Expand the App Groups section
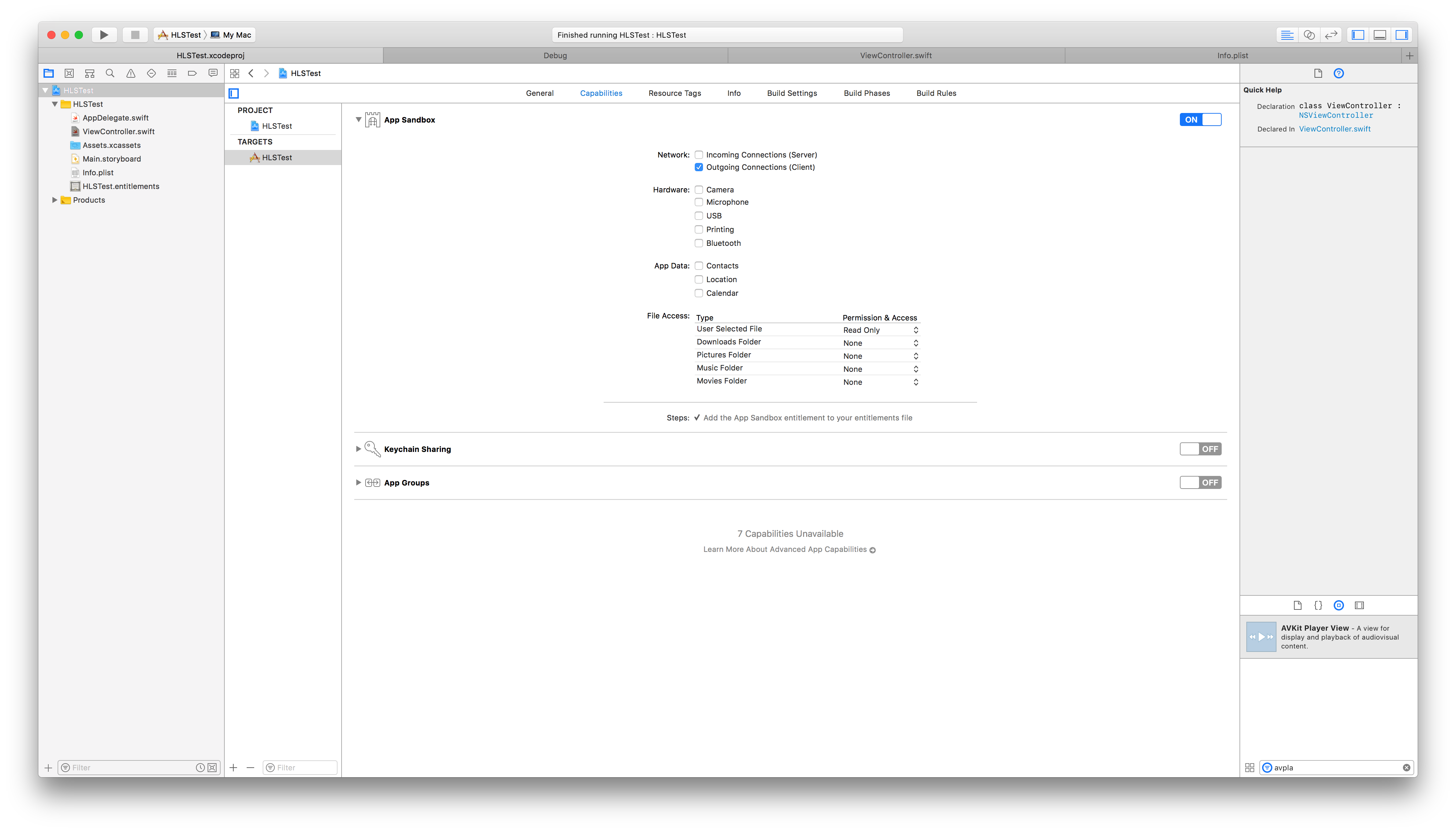Viewport: 1456px width, 832px height. point(358,483)
